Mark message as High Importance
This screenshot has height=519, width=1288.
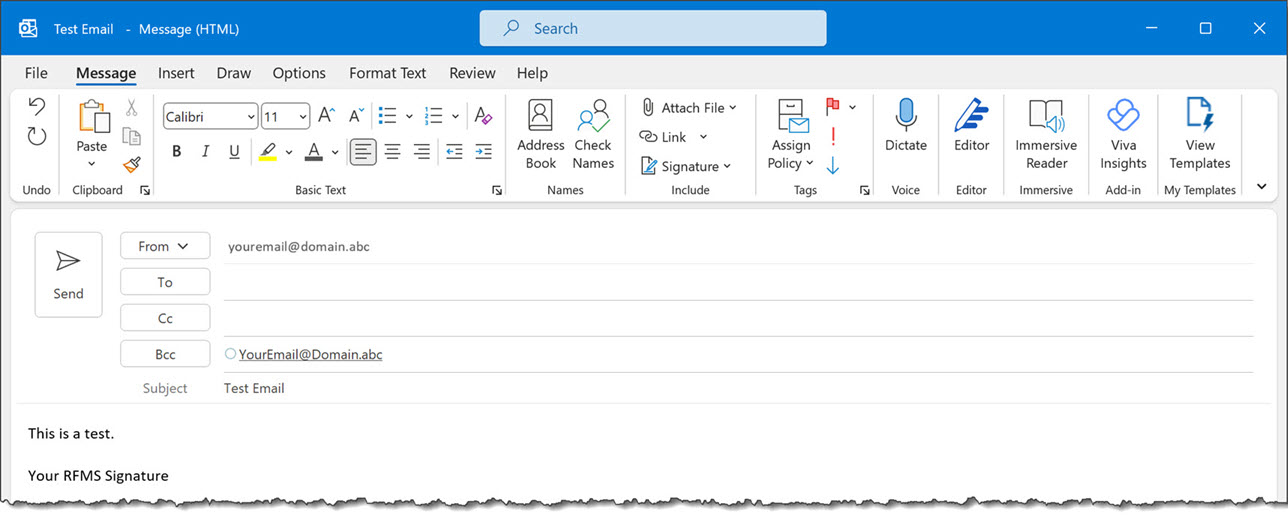tap(833, 137)
